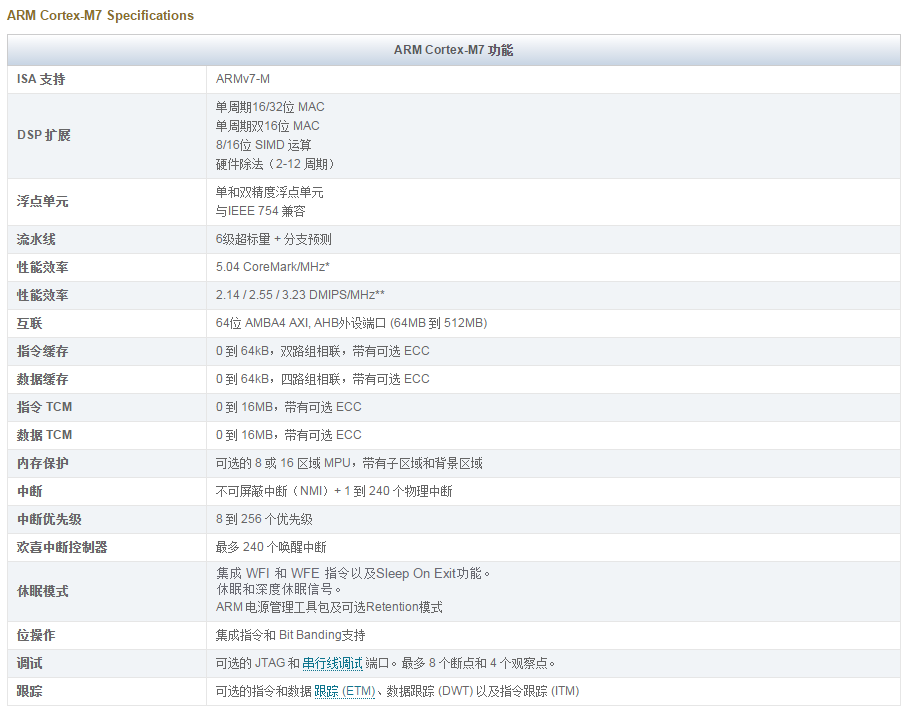Select the 互联 row label
The width and height of the screenshot is (920, 715).
pos(29,324)
